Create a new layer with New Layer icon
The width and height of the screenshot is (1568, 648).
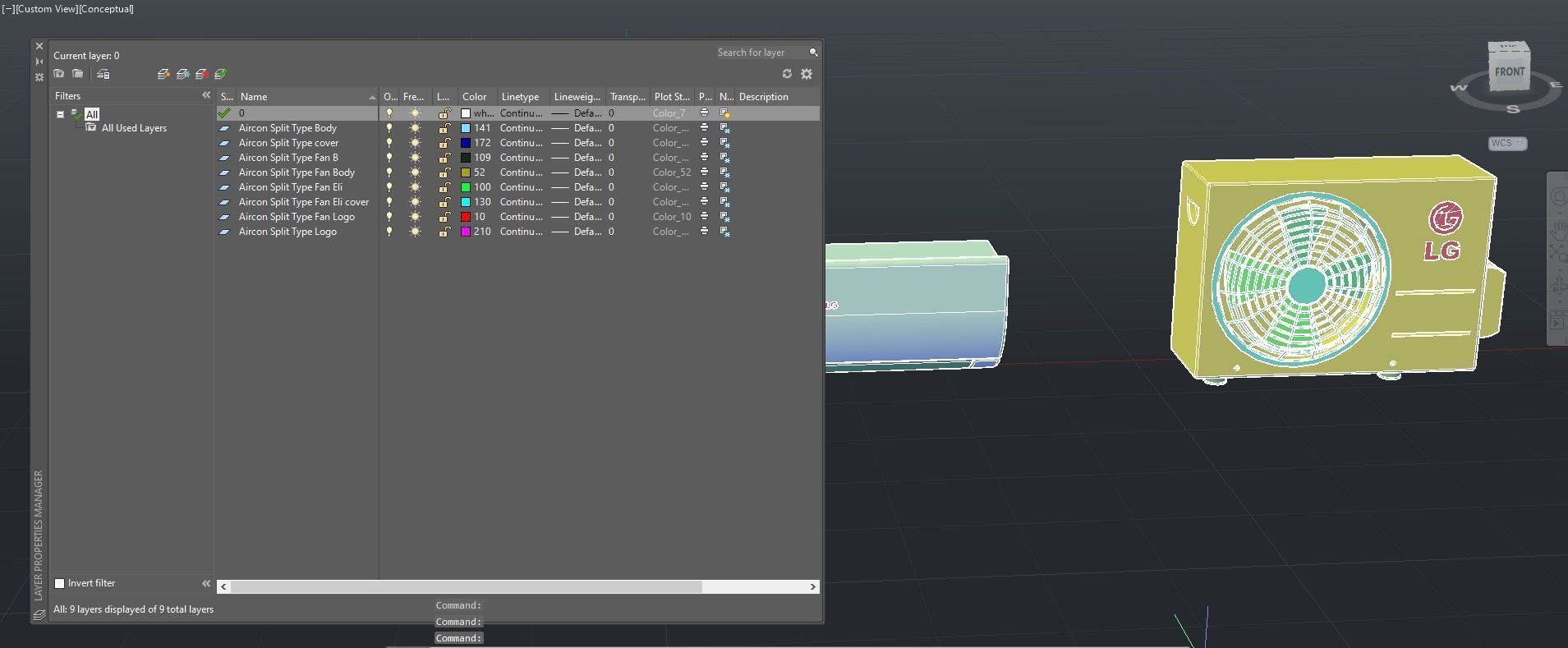pos(163,74)
